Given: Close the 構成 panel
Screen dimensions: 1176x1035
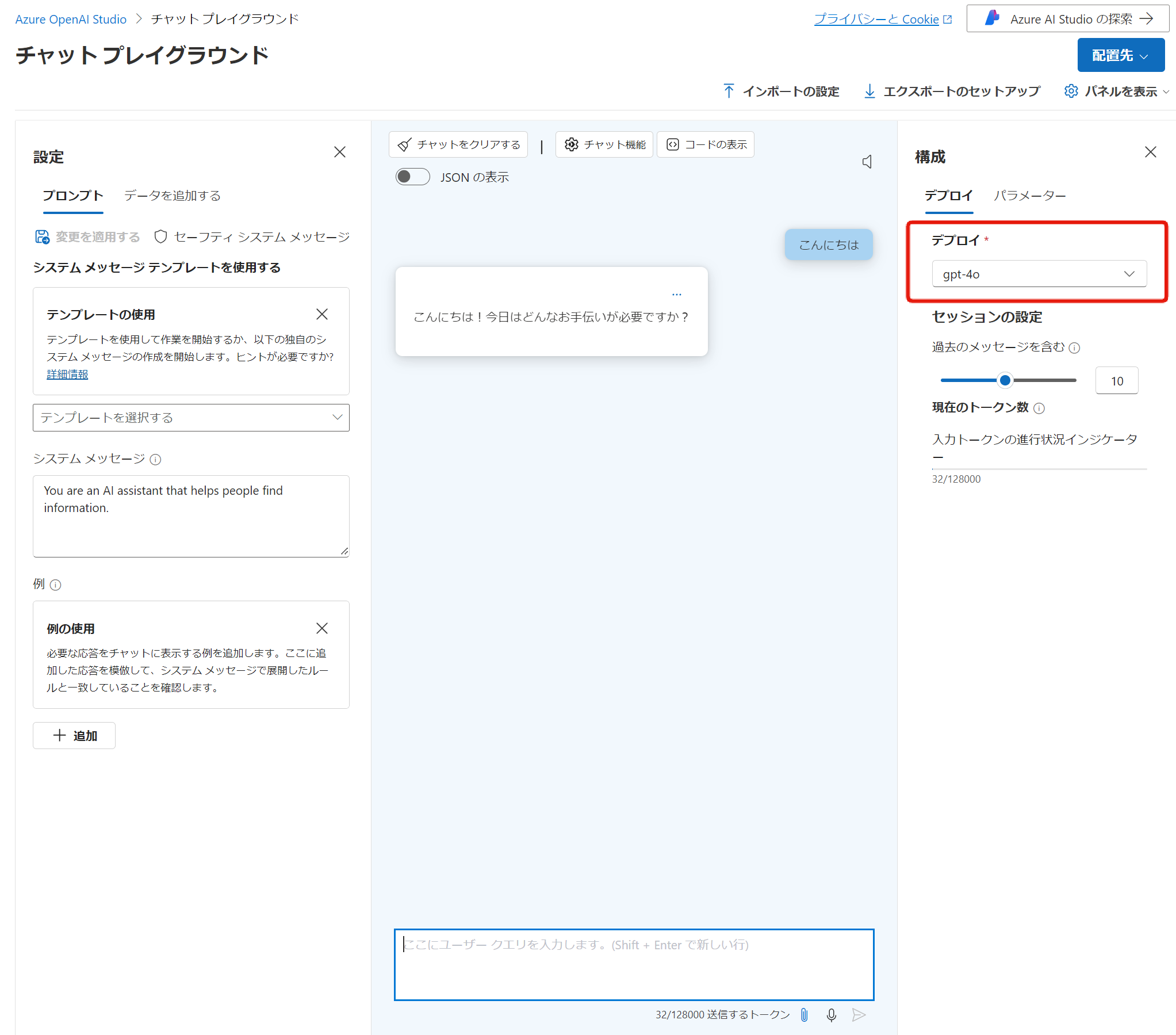Looking at the screenshot, I should 1151,152.
